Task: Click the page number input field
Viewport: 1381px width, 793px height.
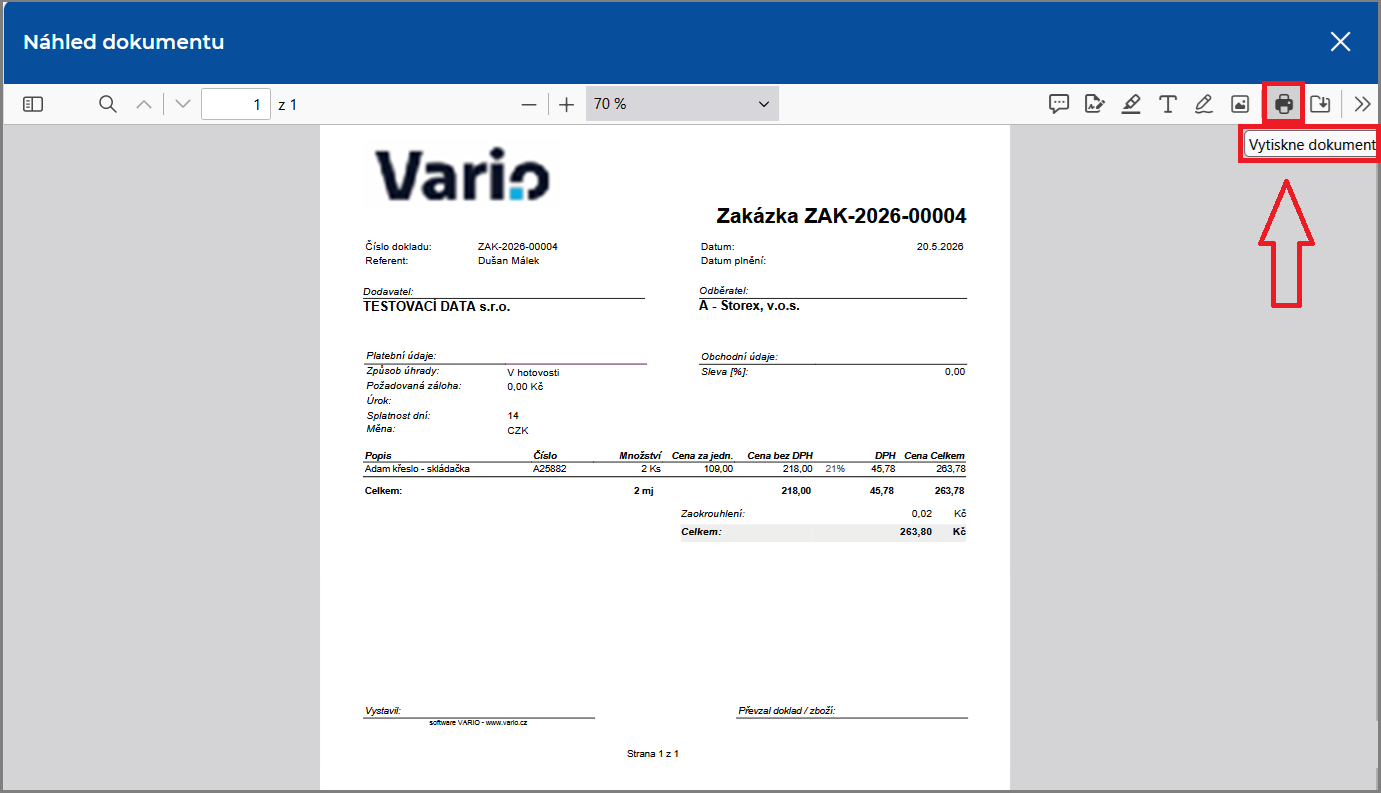Action: click(236, 104)
